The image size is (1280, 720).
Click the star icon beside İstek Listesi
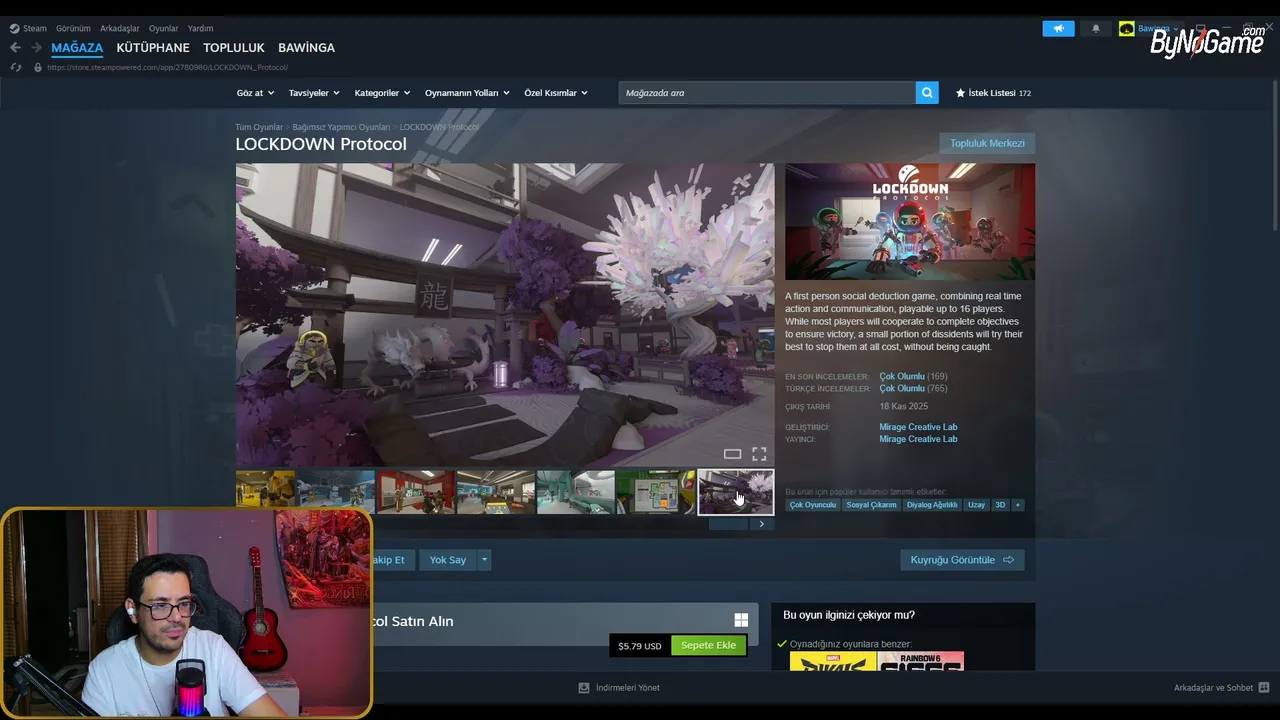(x=961, y=93)
